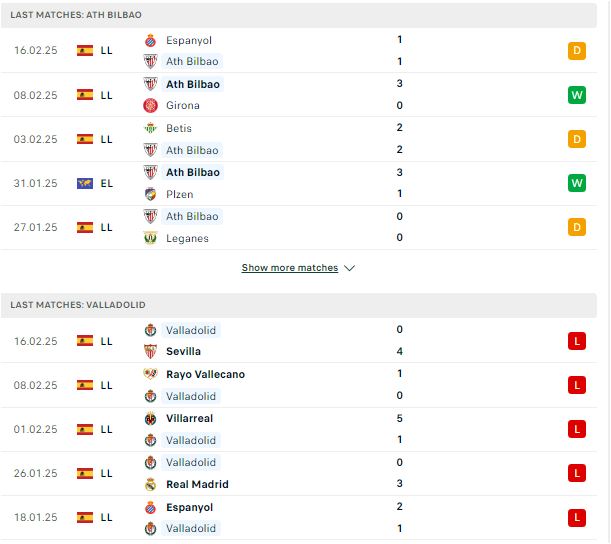This screenshot has width=611, height=544.
Task: Click the Betis club crest icon
Action: coord(150,128)
